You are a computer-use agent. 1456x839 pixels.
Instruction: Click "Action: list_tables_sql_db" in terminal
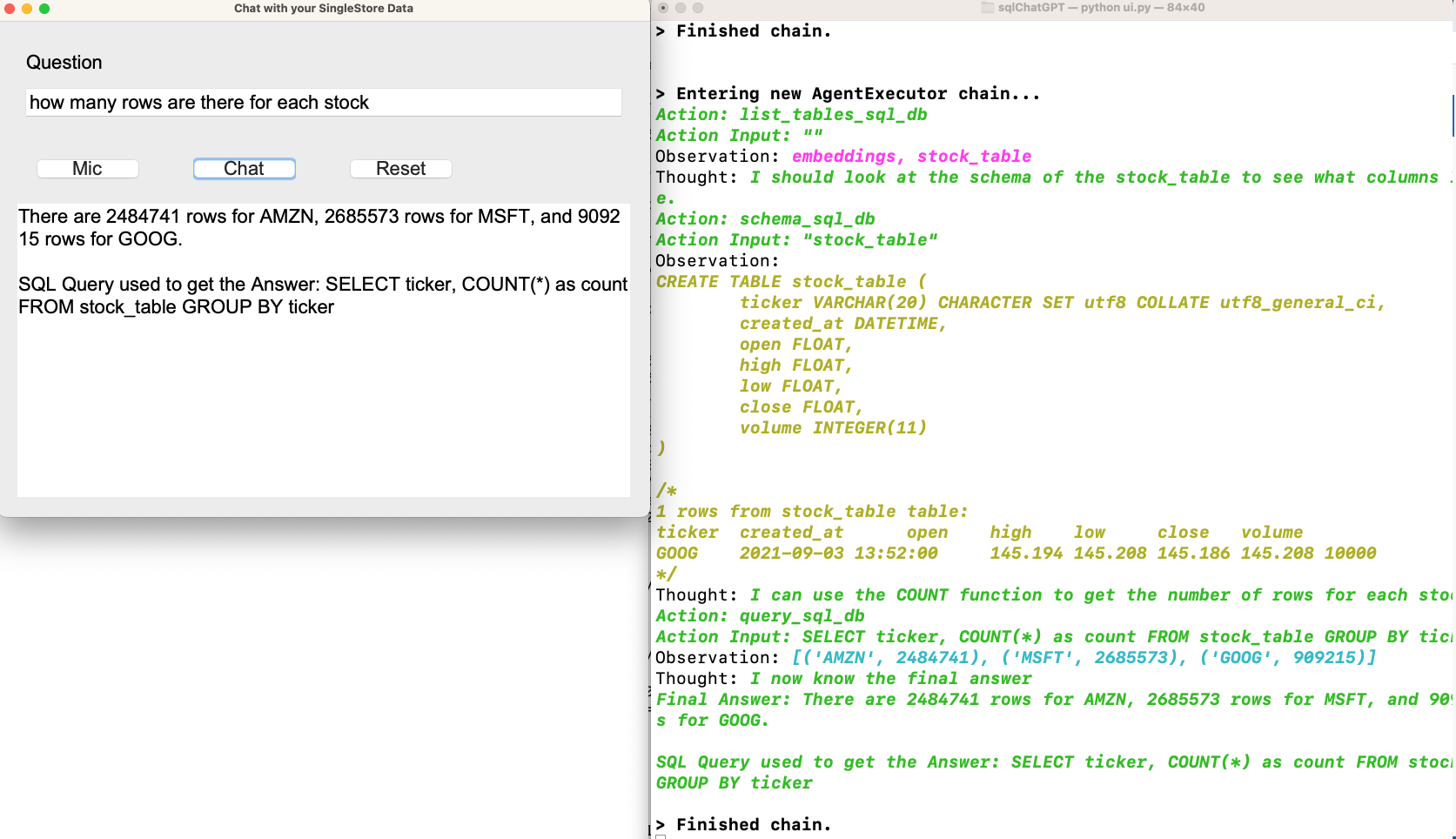(791, 114)
